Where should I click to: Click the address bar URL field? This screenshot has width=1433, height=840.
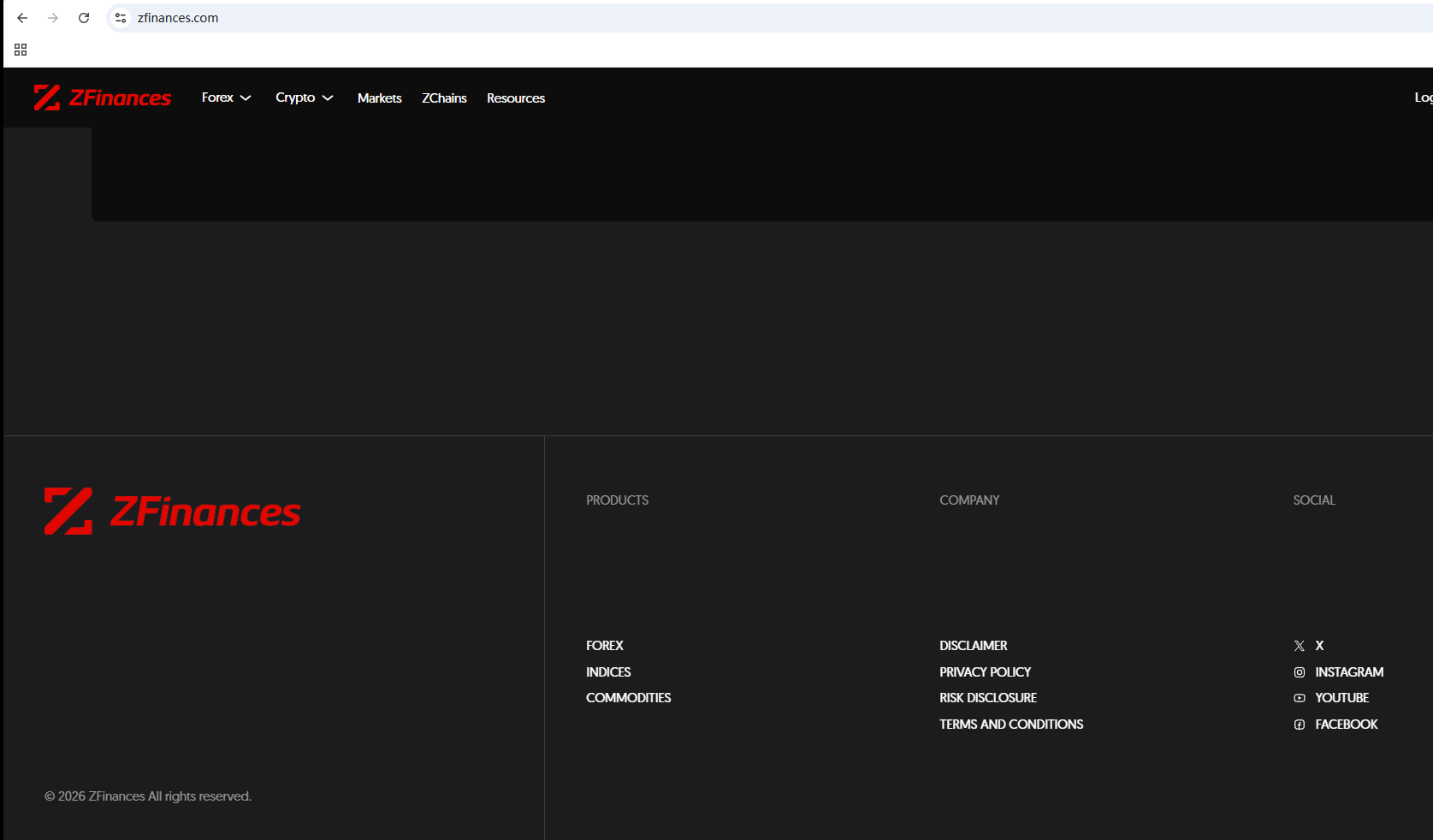pos(684,18)
